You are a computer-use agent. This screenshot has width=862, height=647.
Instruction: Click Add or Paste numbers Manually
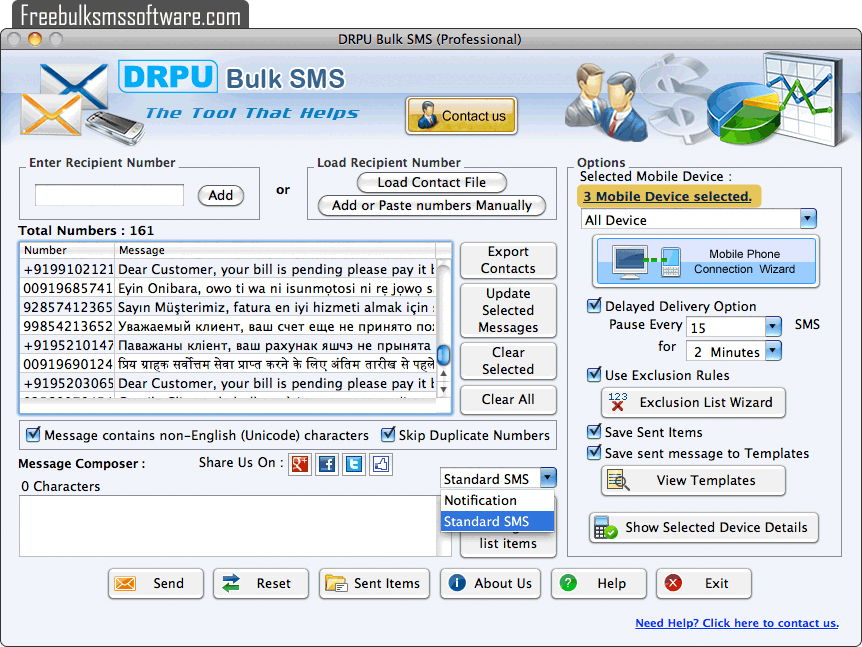432,206
